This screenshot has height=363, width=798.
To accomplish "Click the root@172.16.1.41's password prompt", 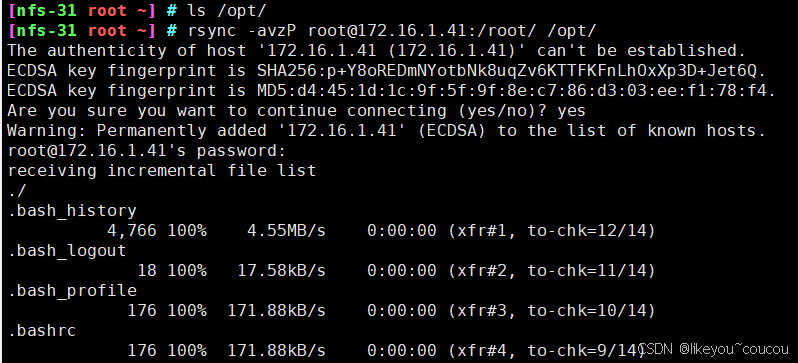I will tap(147, 151).
